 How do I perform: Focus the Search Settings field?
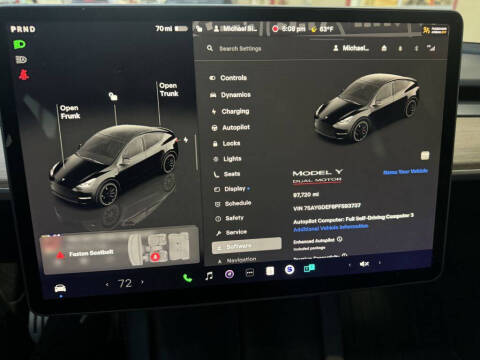coord(240,49)
